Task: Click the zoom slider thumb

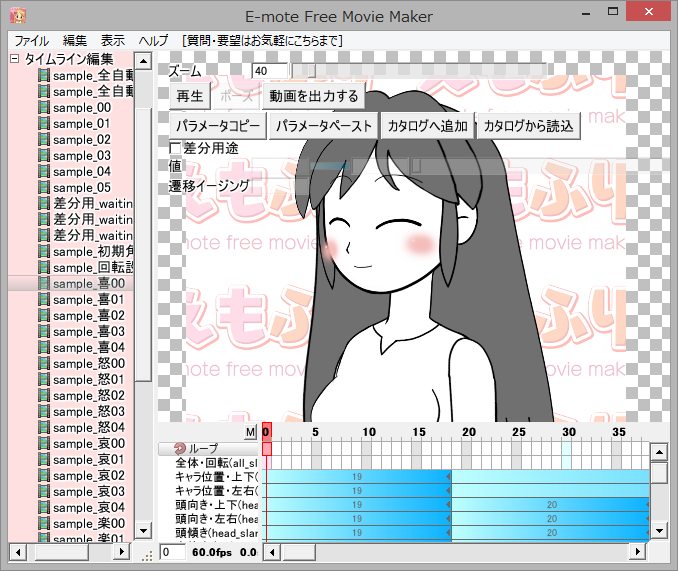Action: [x=311, y=70]
